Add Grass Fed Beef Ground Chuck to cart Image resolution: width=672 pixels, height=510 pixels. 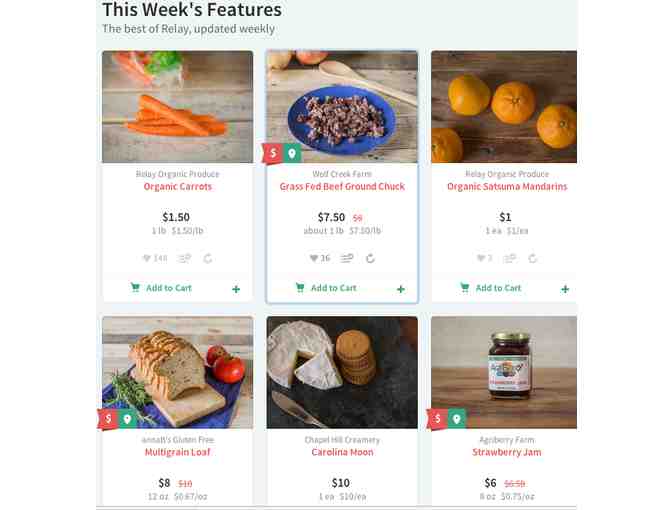(x=326, y=288)
